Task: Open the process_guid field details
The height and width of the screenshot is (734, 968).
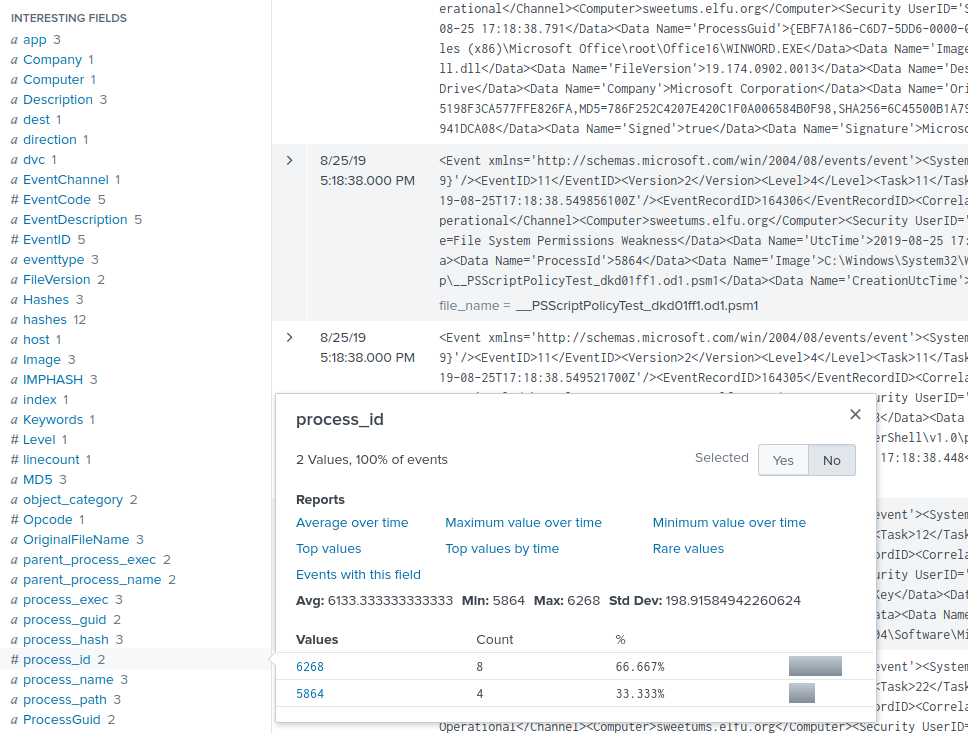Action: (64, 619)
